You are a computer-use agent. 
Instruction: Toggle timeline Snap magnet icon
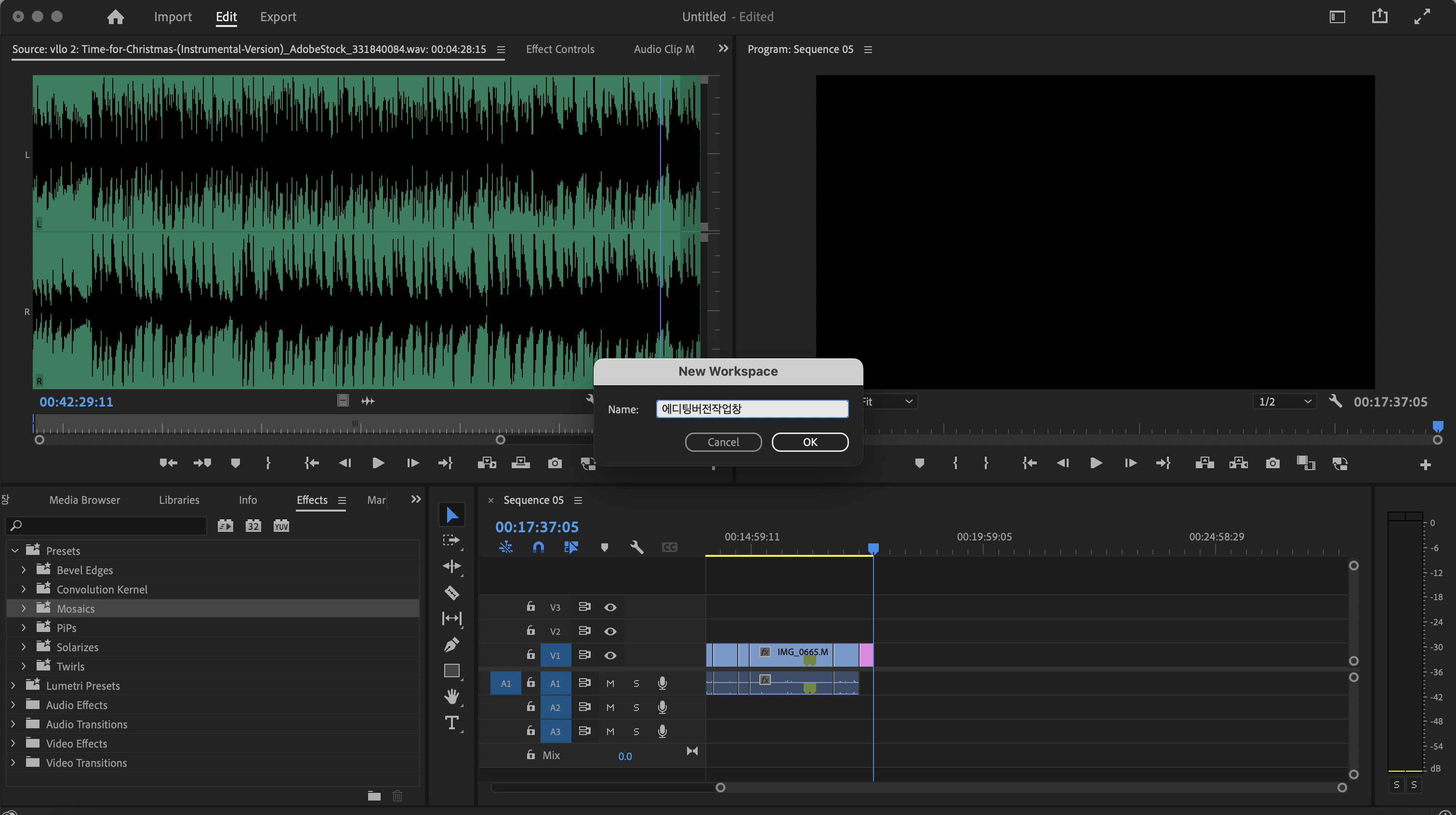538,547
